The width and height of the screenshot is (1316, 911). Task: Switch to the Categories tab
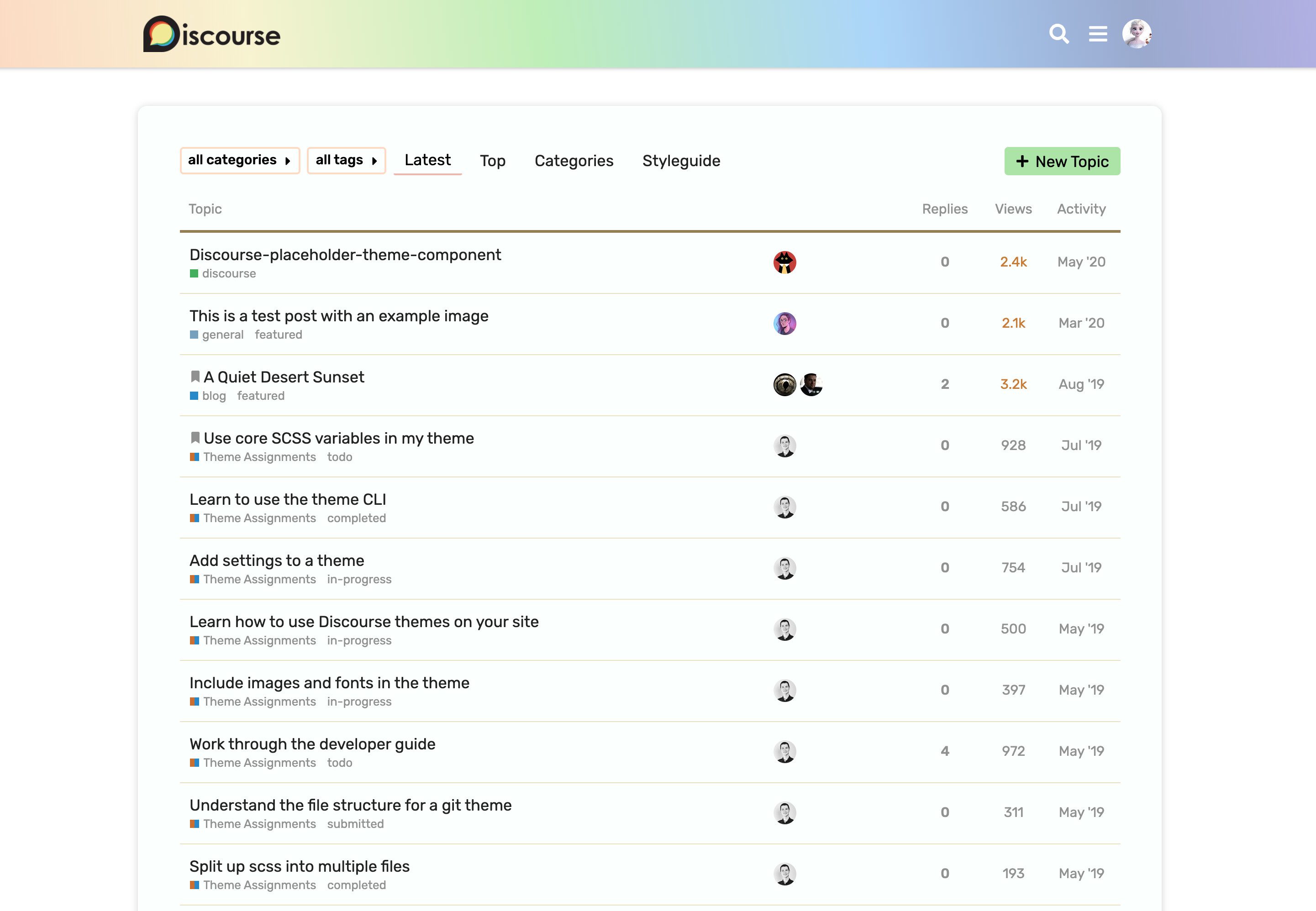tap(573, 161)
